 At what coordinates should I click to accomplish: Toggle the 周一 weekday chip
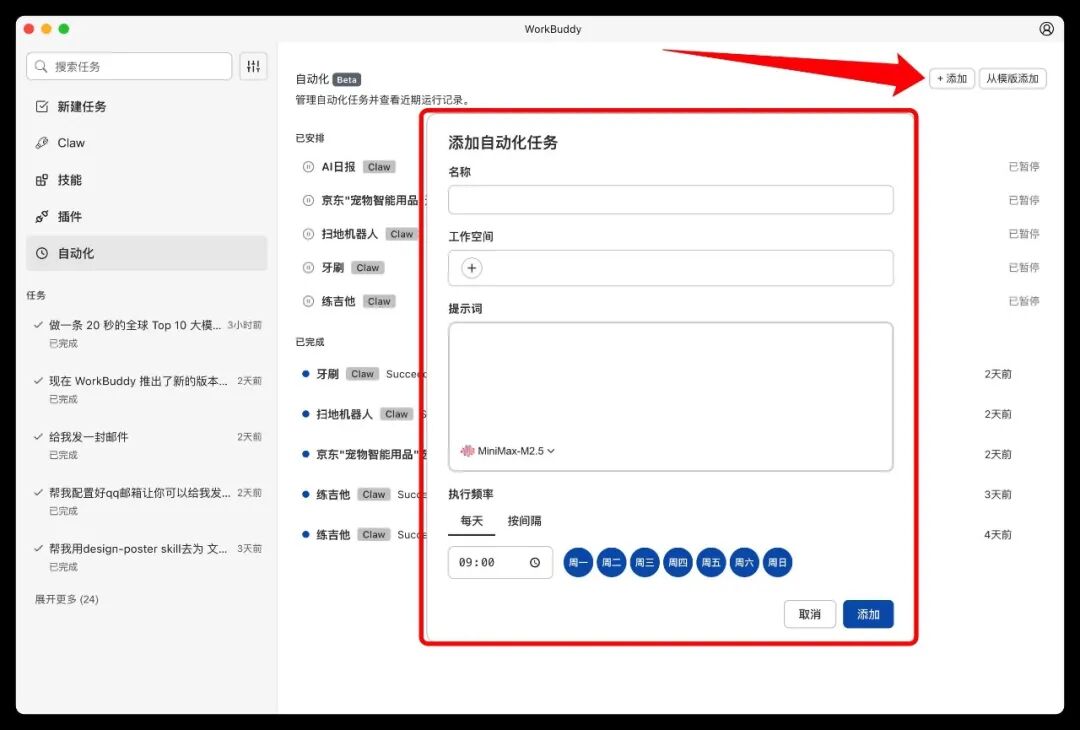coord(578,563)
